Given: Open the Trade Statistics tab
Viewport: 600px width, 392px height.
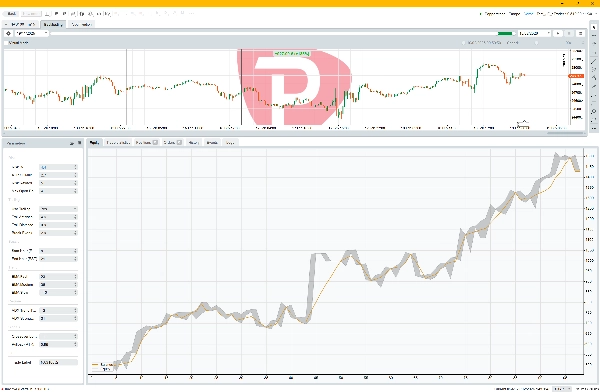Looking at the screenshot, I should click(118, 142).
